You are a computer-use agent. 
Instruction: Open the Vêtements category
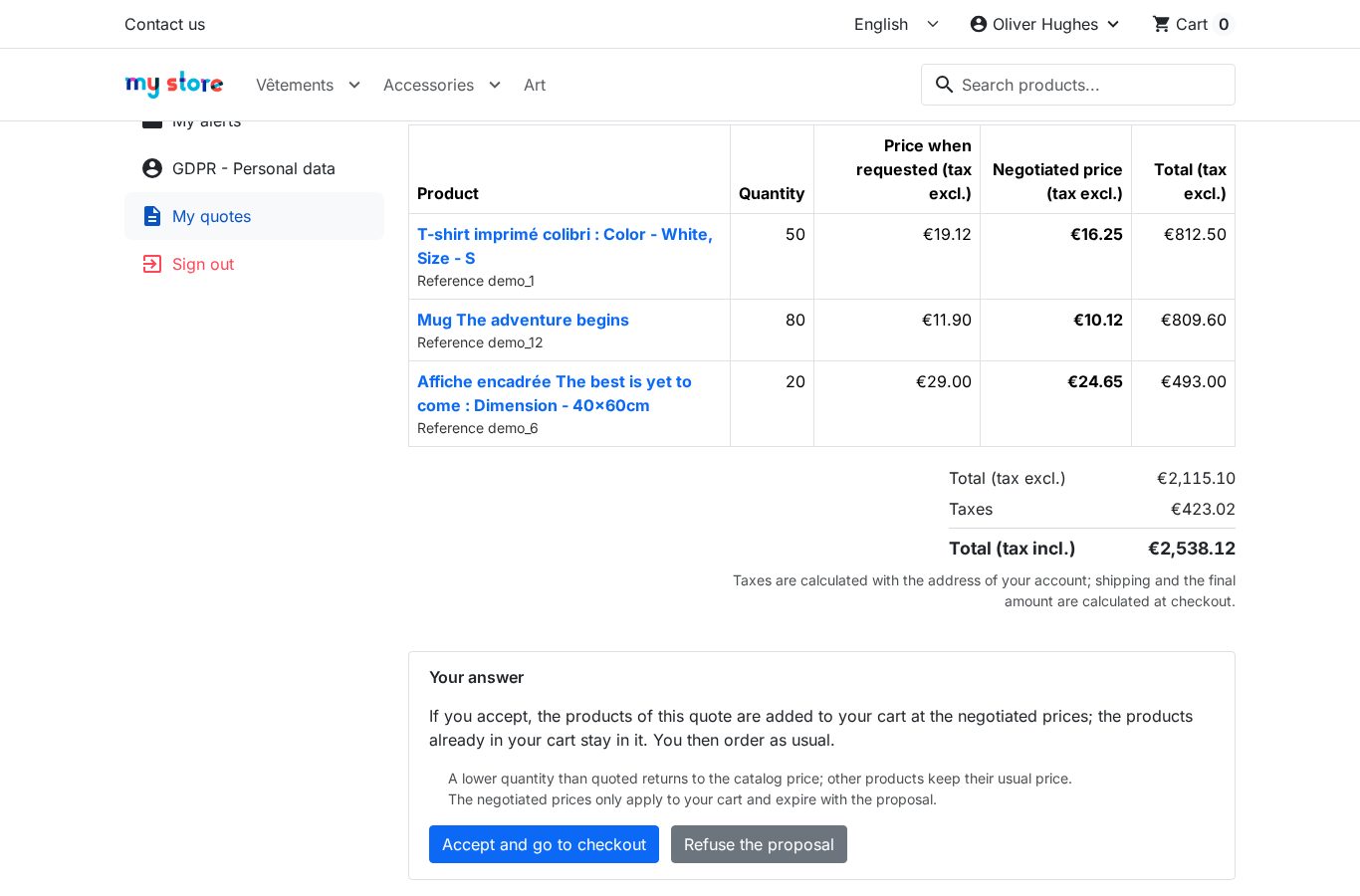click(x=295, y=85)
